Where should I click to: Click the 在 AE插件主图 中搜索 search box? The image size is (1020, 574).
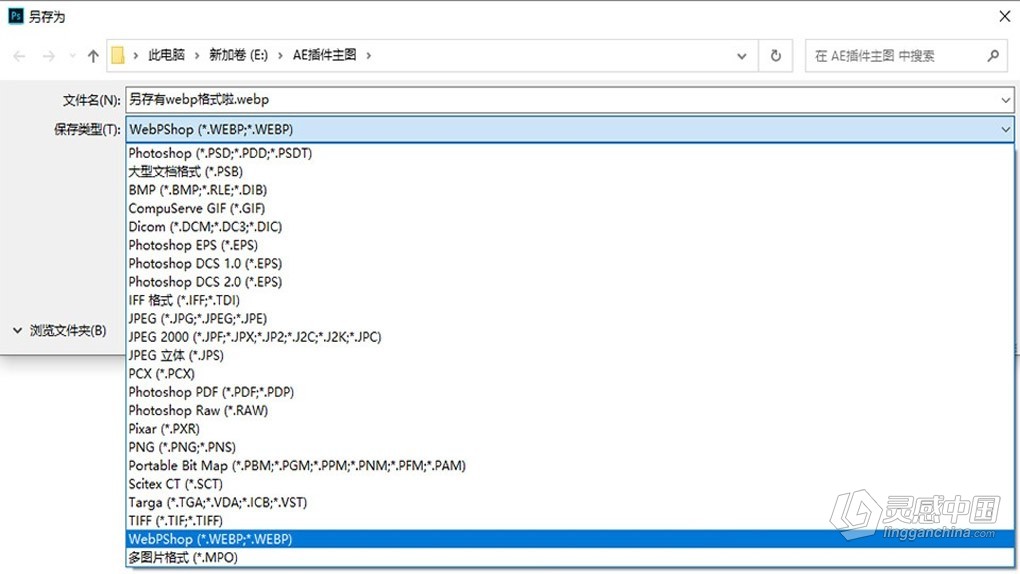[906, 56]
